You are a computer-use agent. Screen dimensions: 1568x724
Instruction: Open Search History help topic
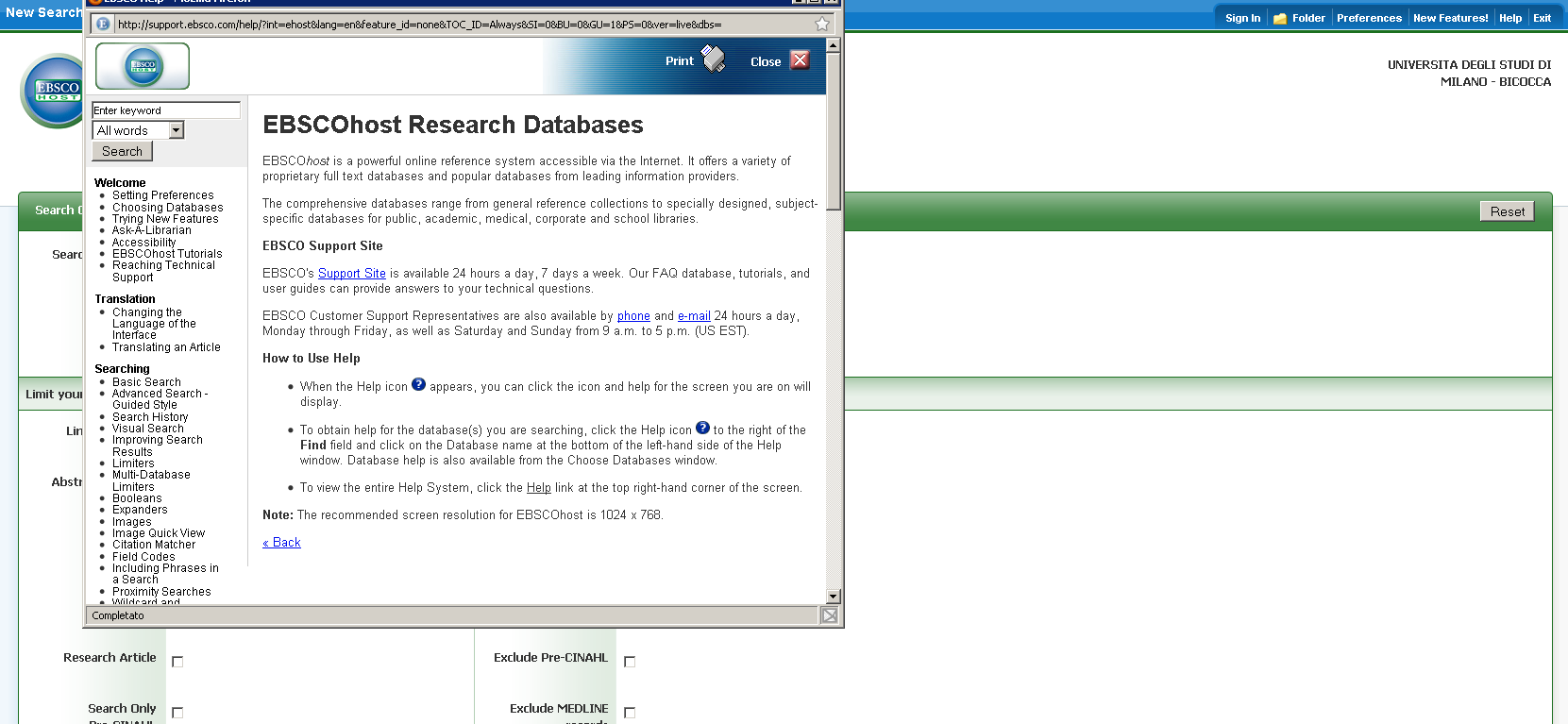point(150,417)
